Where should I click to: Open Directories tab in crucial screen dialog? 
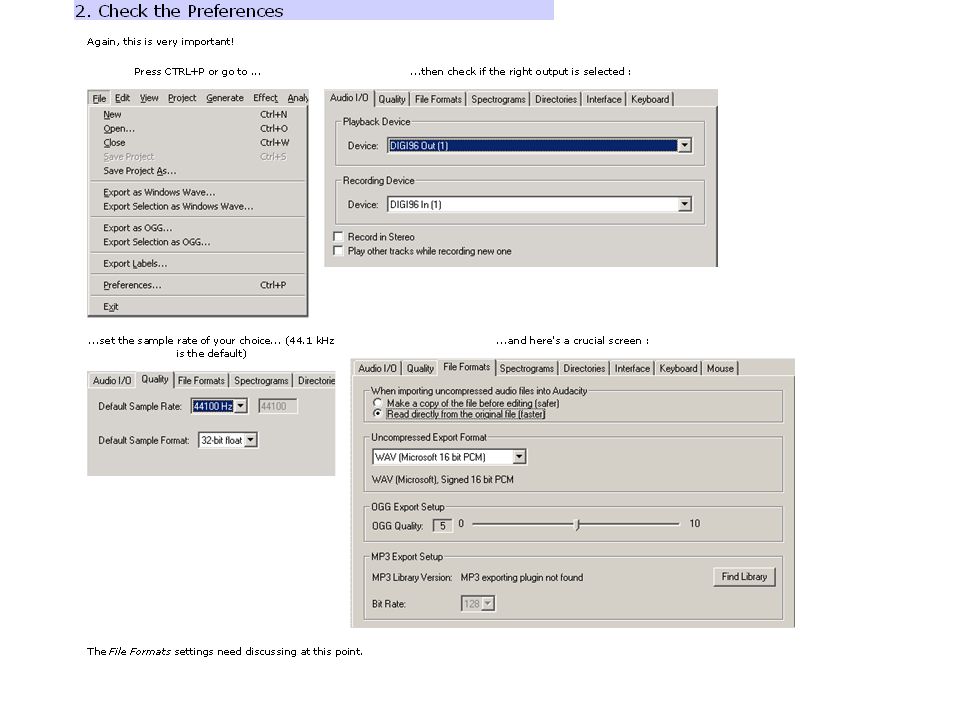584,369
